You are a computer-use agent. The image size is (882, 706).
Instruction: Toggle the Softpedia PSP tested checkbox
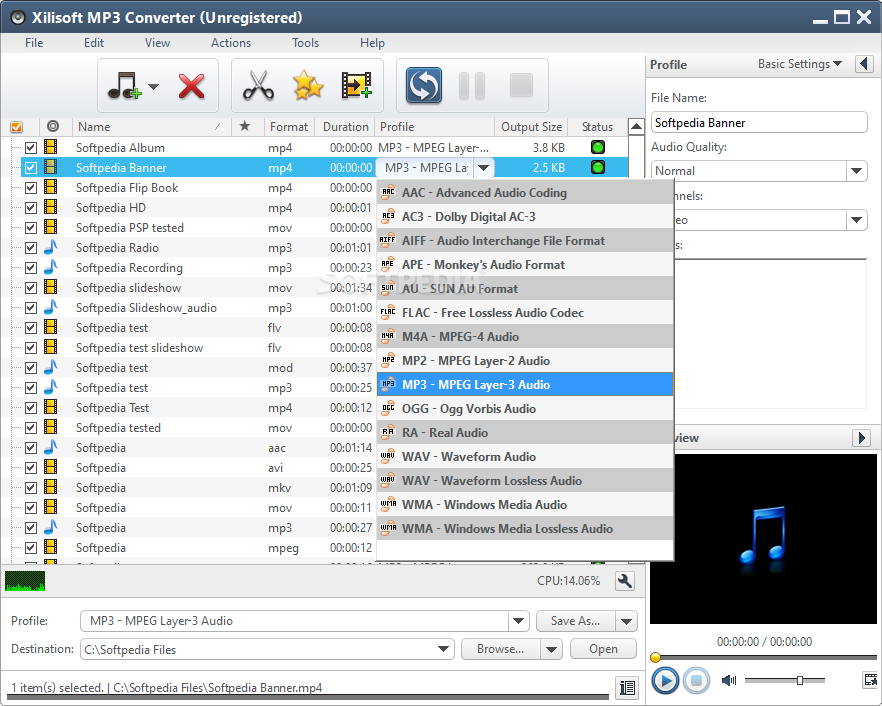(x=31, y=227)
